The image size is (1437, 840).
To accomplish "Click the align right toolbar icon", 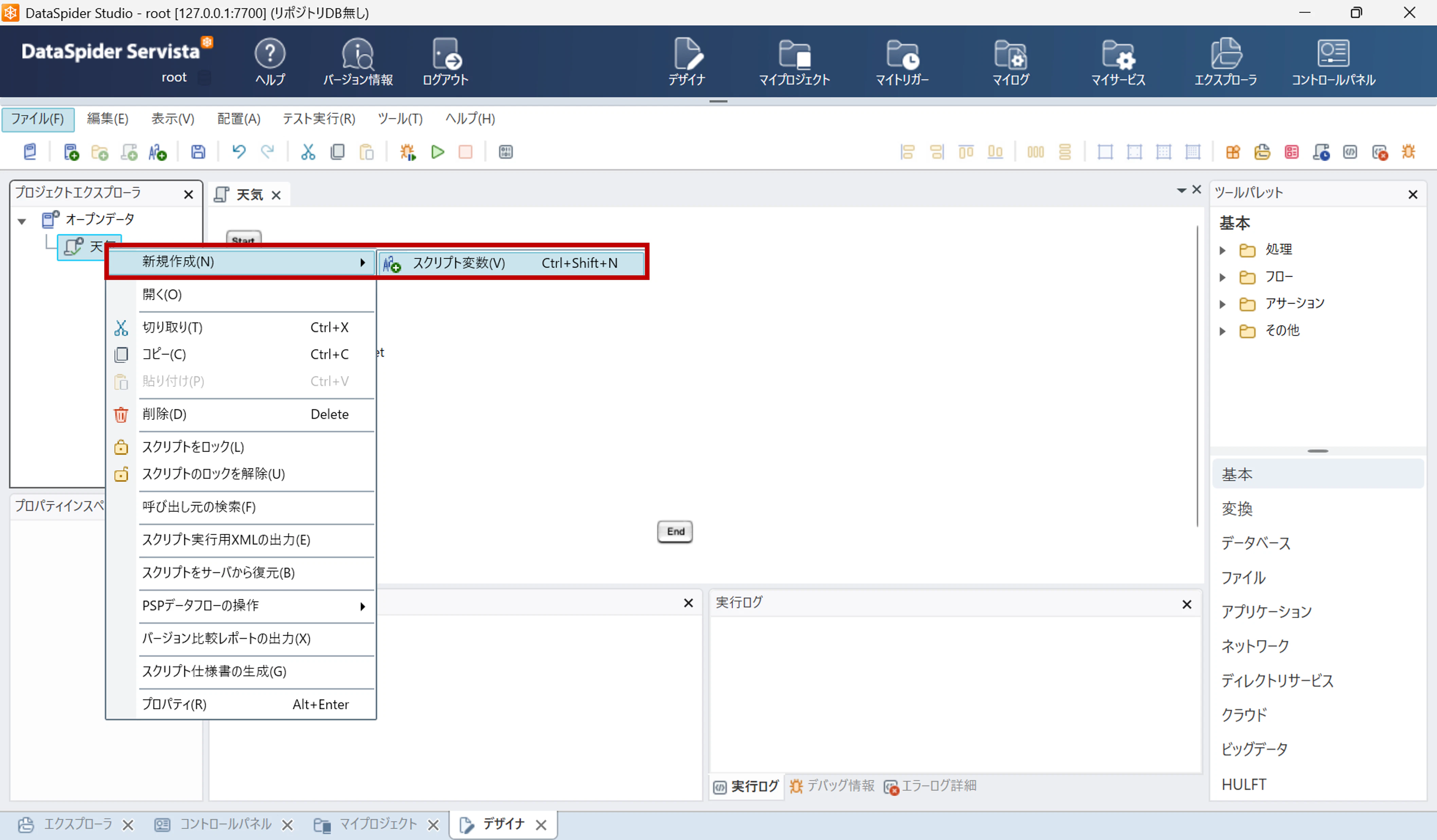I will click(x=937, y=152).
